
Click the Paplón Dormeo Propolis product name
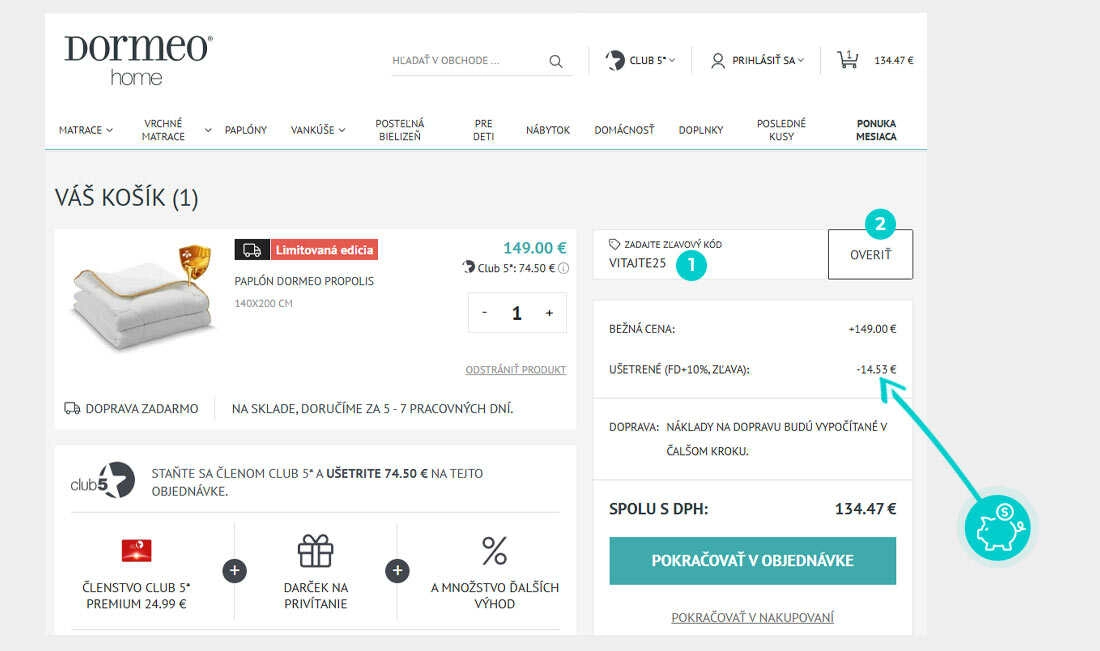304,281
